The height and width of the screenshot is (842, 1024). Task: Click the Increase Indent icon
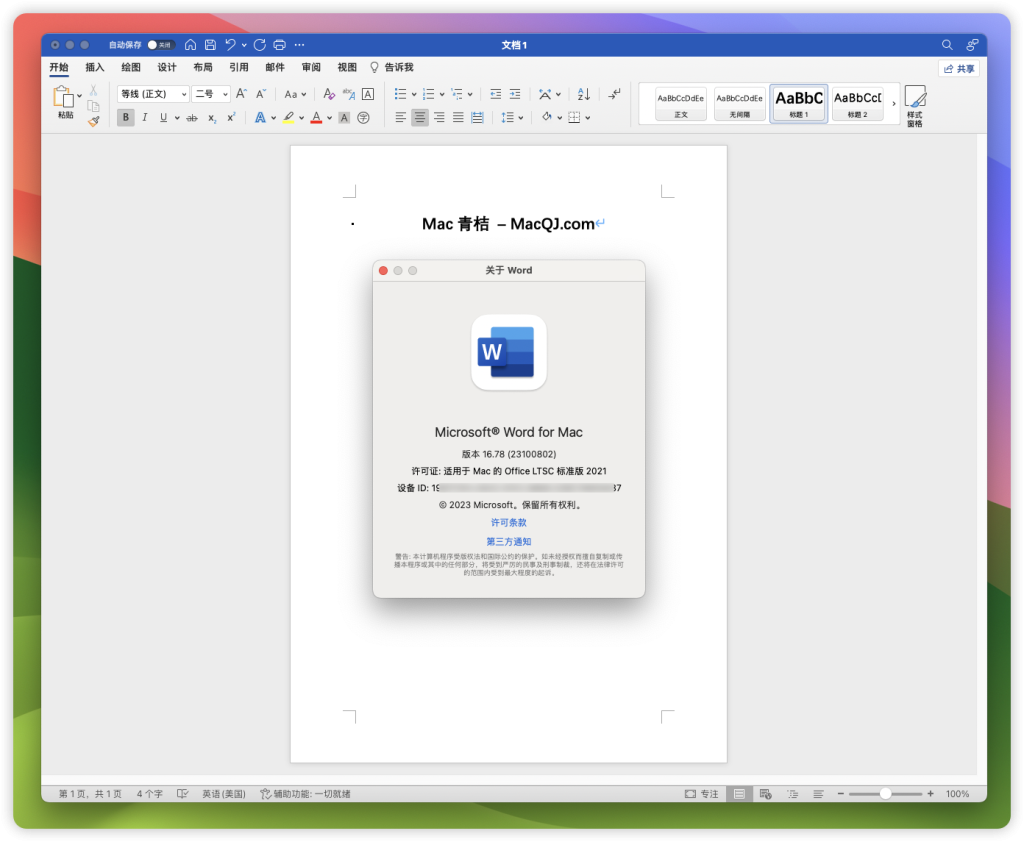515,94
